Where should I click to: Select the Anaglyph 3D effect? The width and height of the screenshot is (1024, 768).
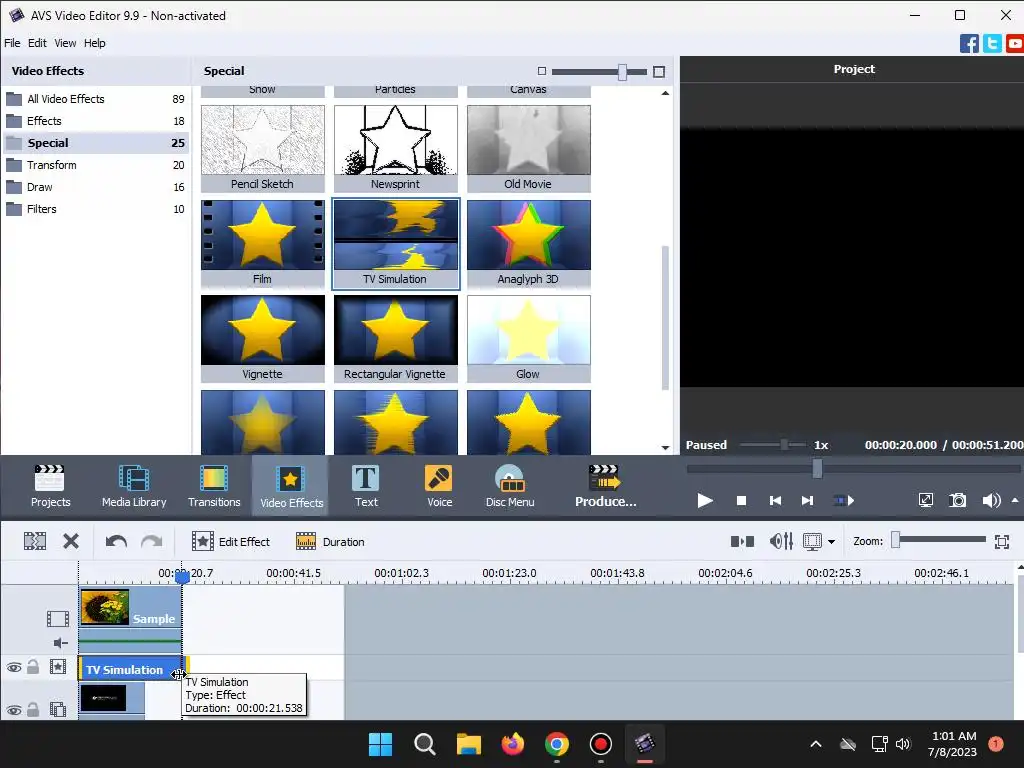coord(529,243)
